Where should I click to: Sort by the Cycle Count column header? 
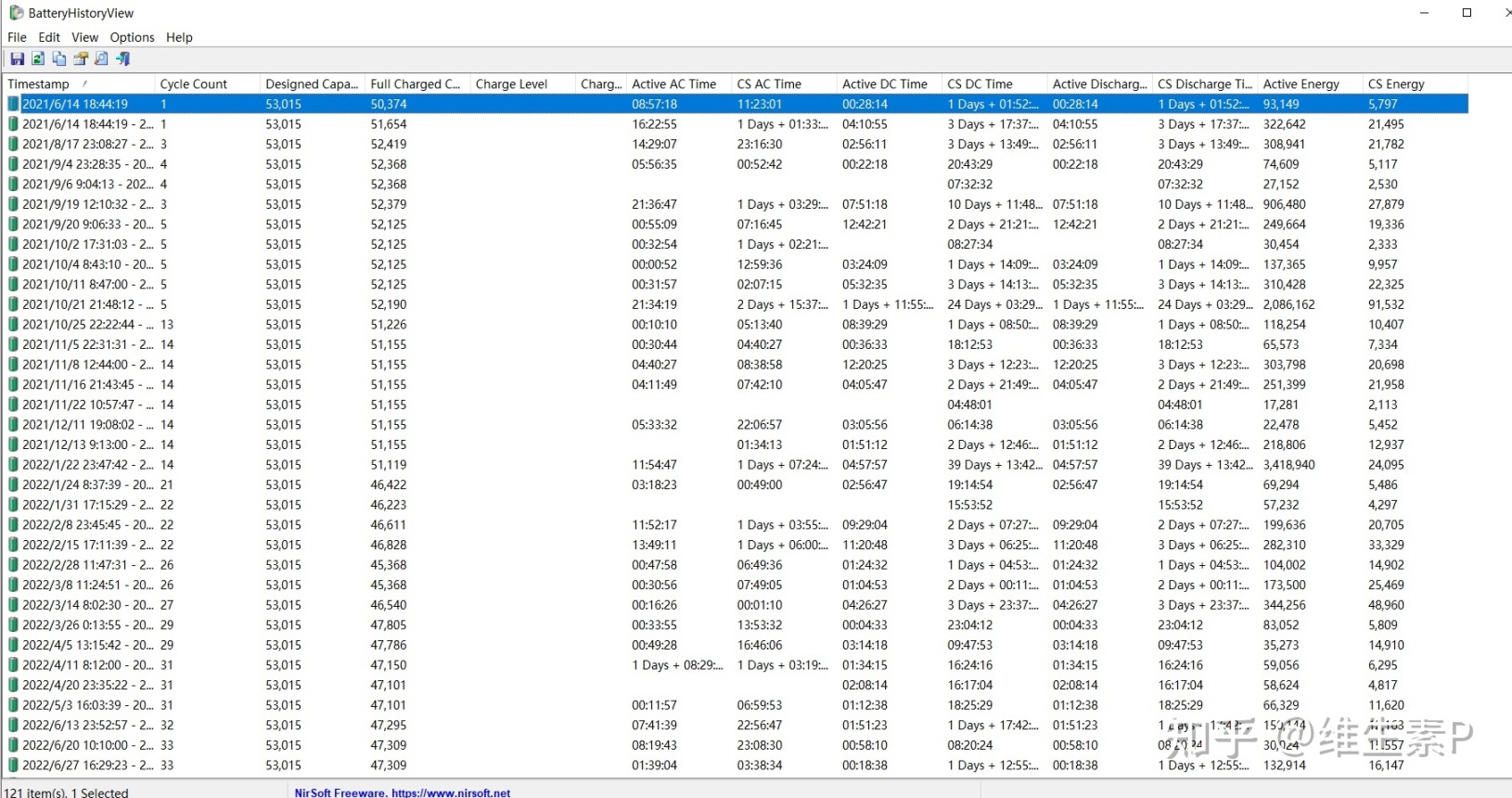tap(207, 84)
